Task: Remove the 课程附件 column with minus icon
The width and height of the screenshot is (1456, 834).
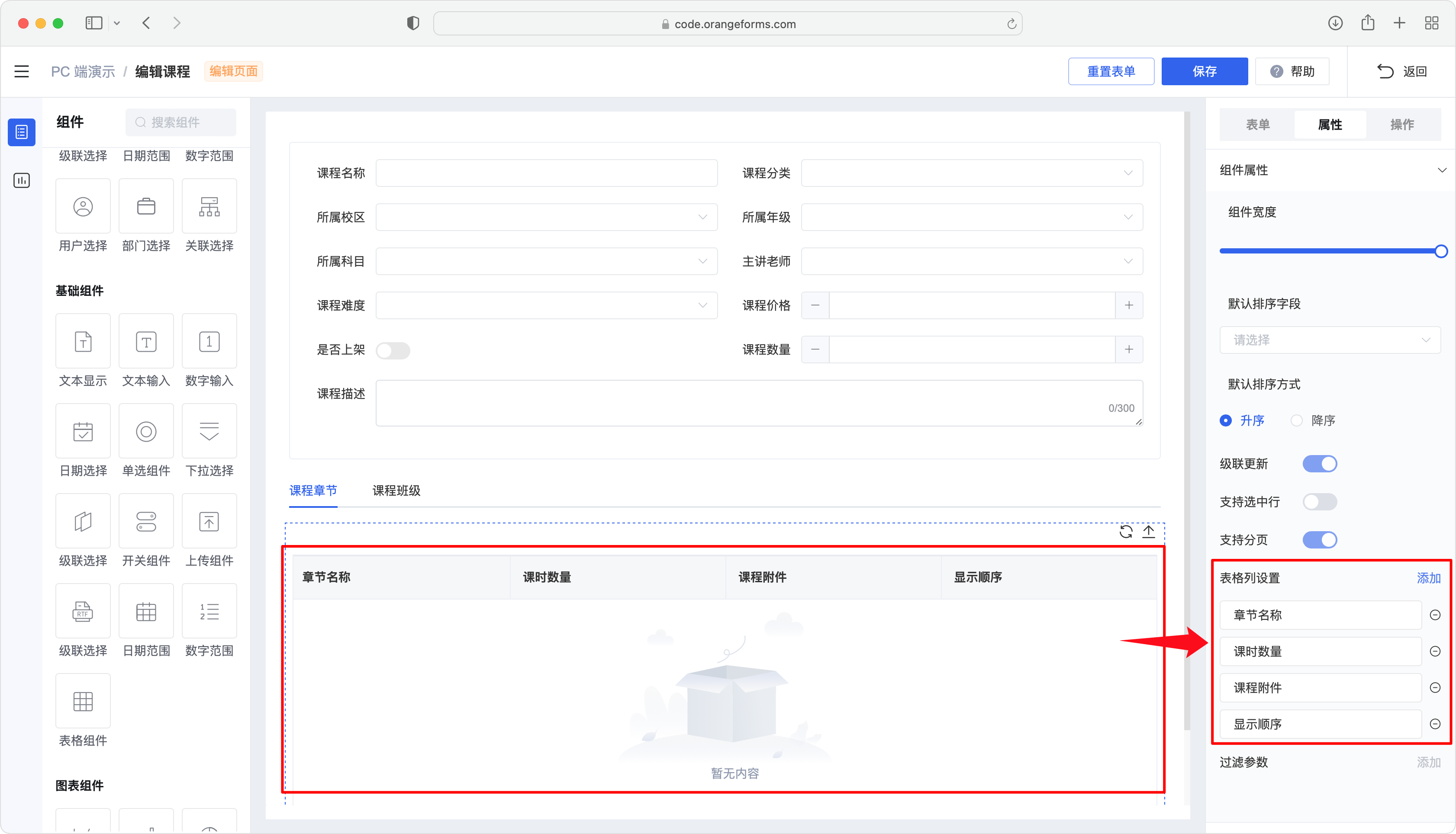Action: (x=1435, y=688)
